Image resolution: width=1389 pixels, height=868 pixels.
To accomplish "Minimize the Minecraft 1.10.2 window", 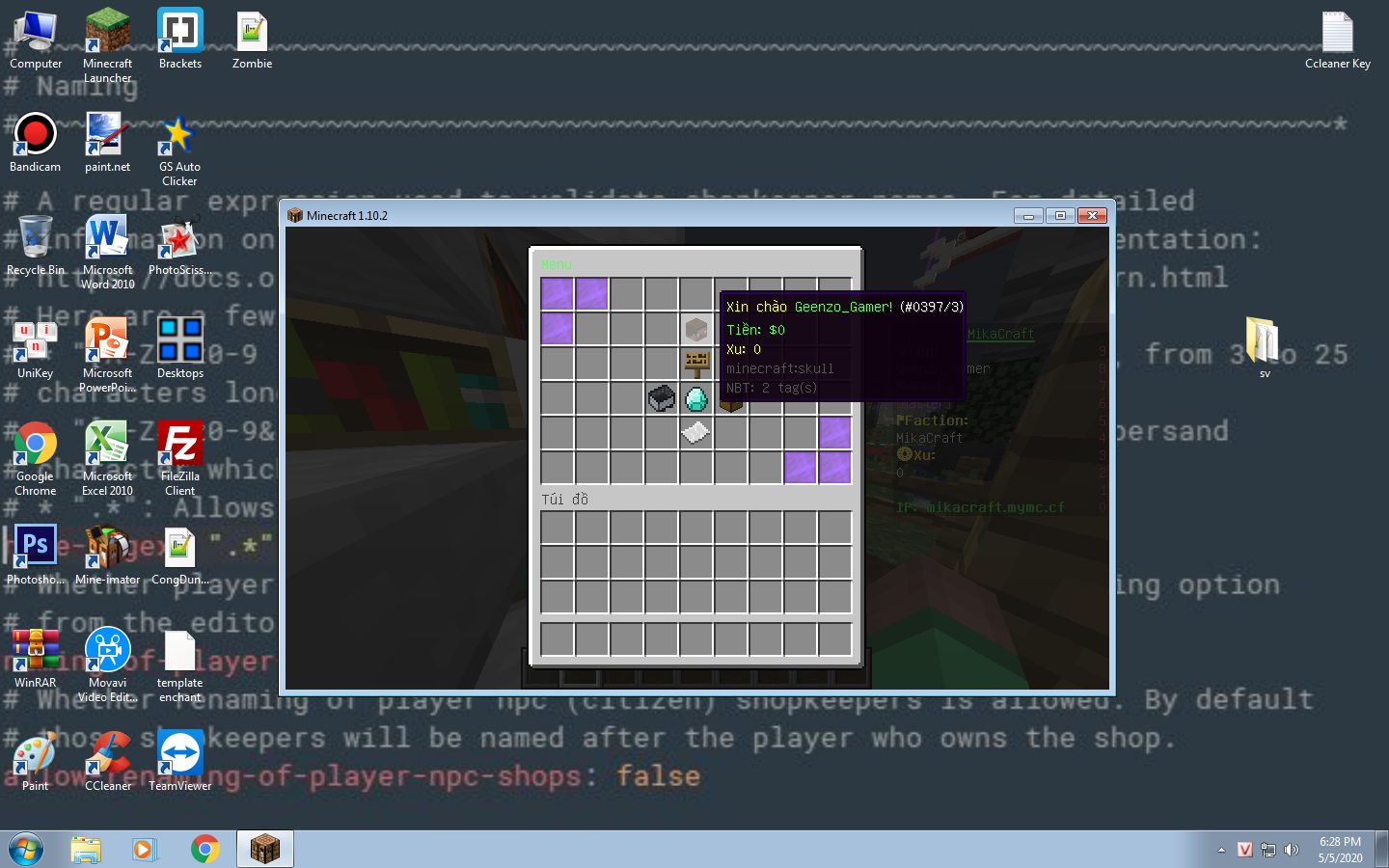I will click(x=1028, y=215).
